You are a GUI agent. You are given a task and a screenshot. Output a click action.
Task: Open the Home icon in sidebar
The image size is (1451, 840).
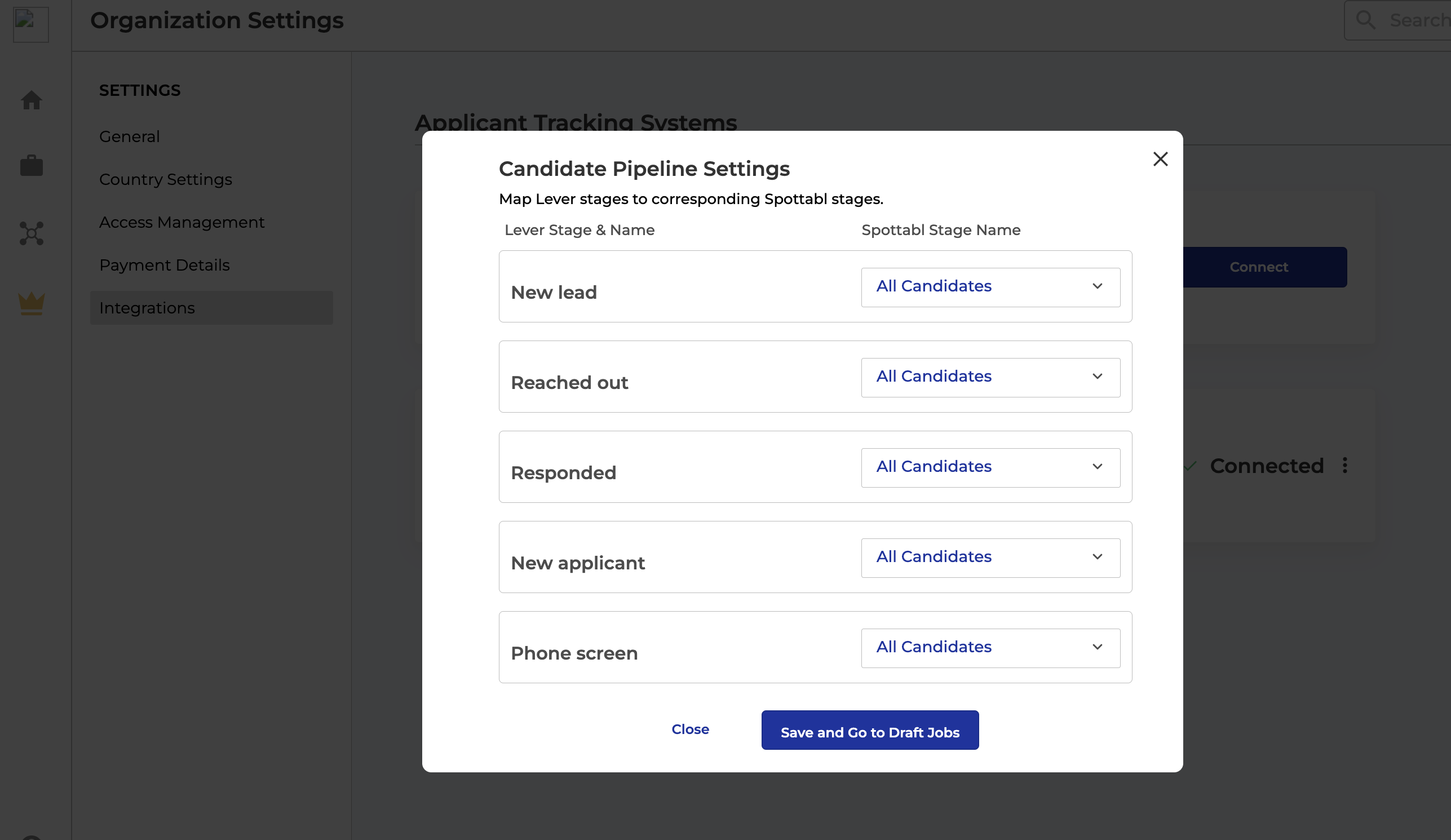tap(32, 100)
